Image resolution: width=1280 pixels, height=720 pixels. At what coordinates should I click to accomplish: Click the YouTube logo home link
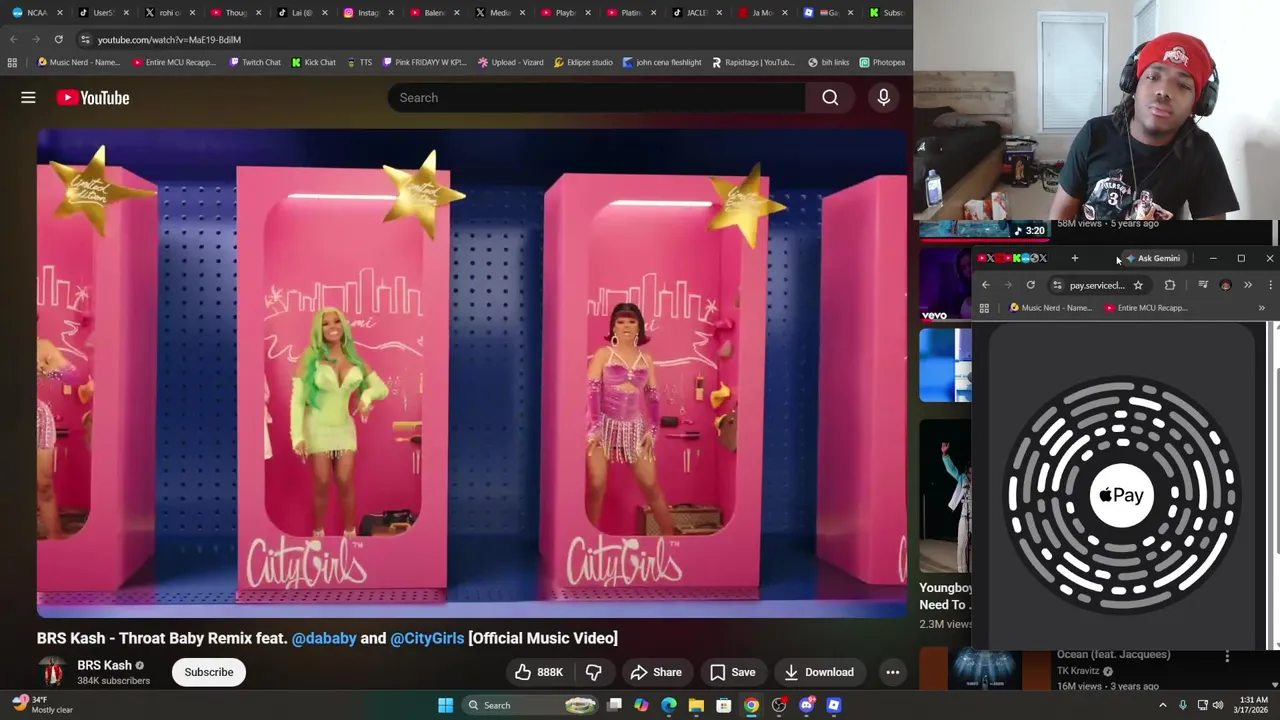coord(93,97)
